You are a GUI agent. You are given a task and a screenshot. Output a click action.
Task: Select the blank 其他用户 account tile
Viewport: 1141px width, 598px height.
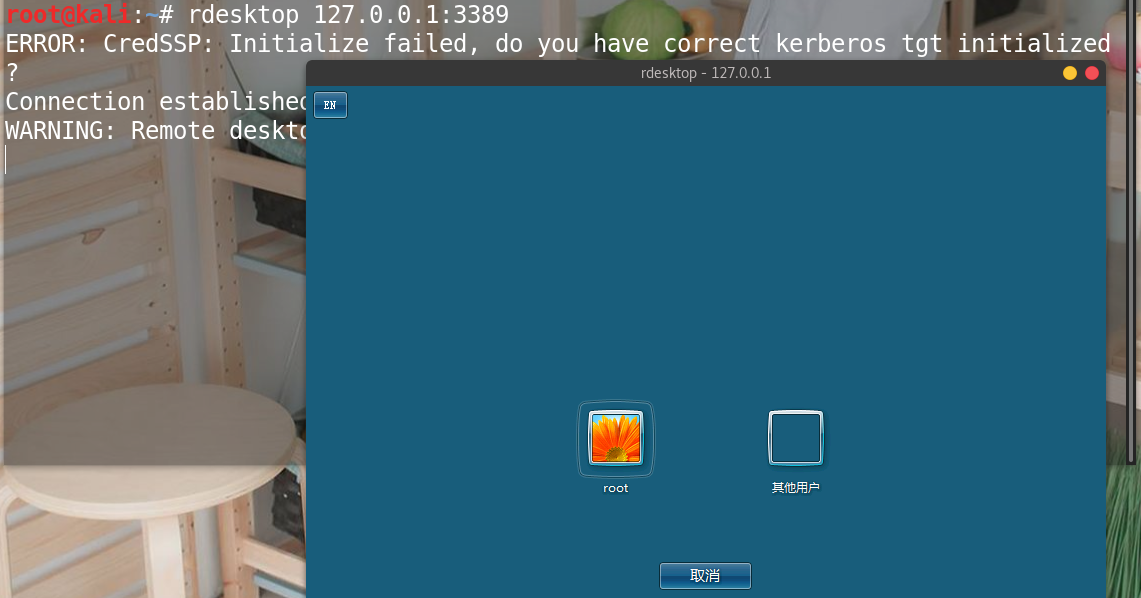tap(795, 437)
